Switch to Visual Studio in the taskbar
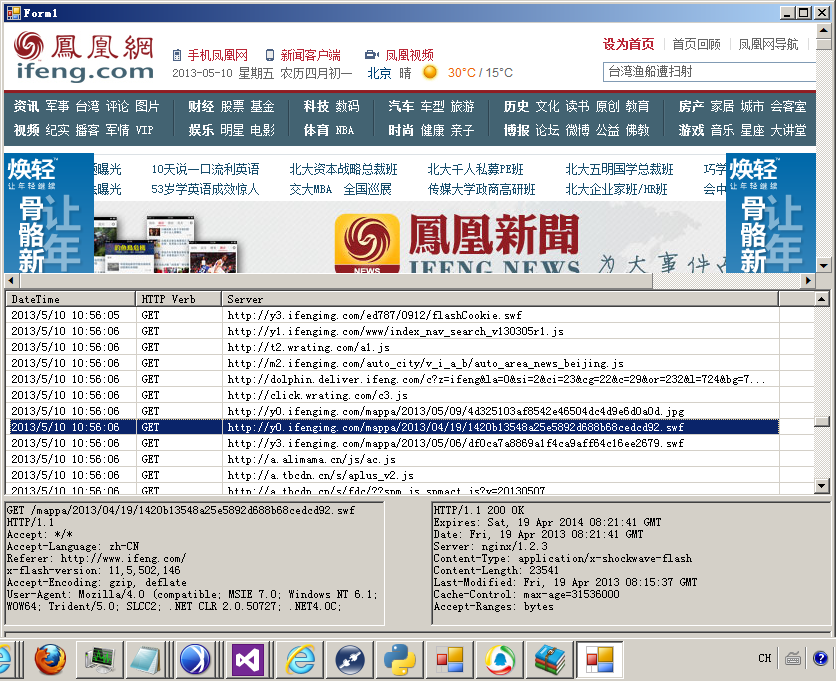This screenshot has height=681, width=836. [x=247, y=660]
